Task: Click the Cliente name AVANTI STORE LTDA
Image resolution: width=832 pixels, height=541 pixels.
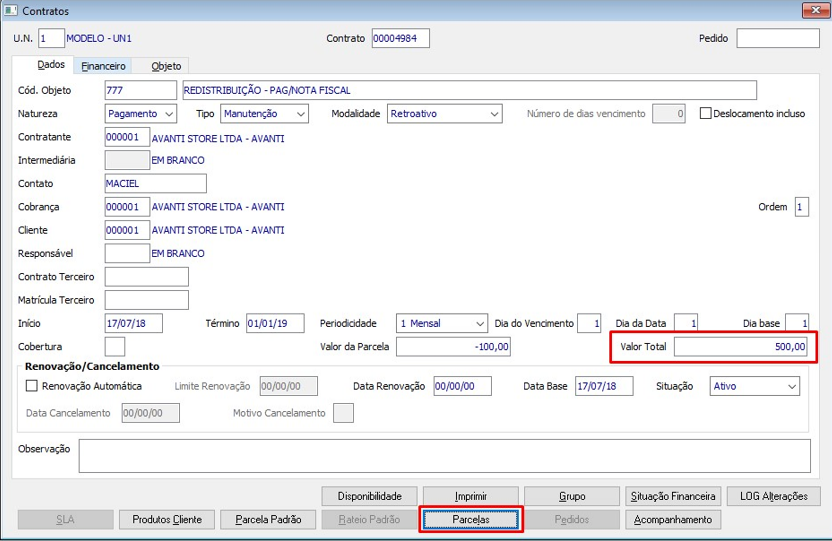Action: pos(218,230)
